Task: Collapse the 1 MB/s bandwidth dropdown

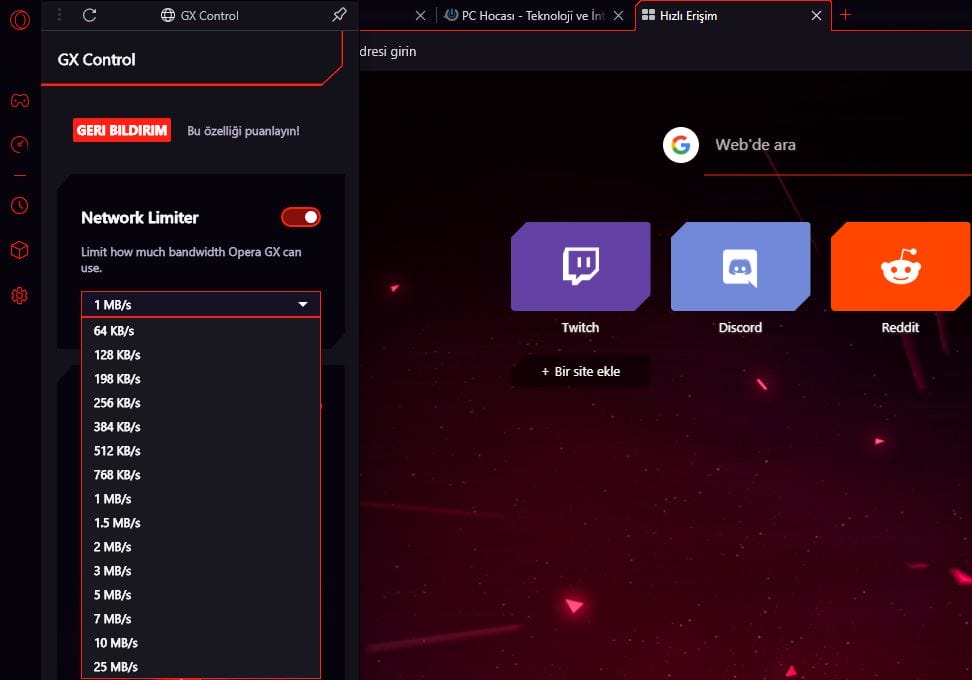Action: (200, 304)
